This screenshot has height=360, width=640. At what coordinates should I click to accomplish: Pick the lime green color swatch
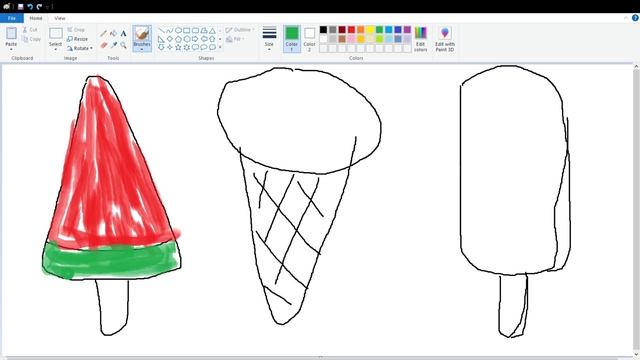click(380, 39)
